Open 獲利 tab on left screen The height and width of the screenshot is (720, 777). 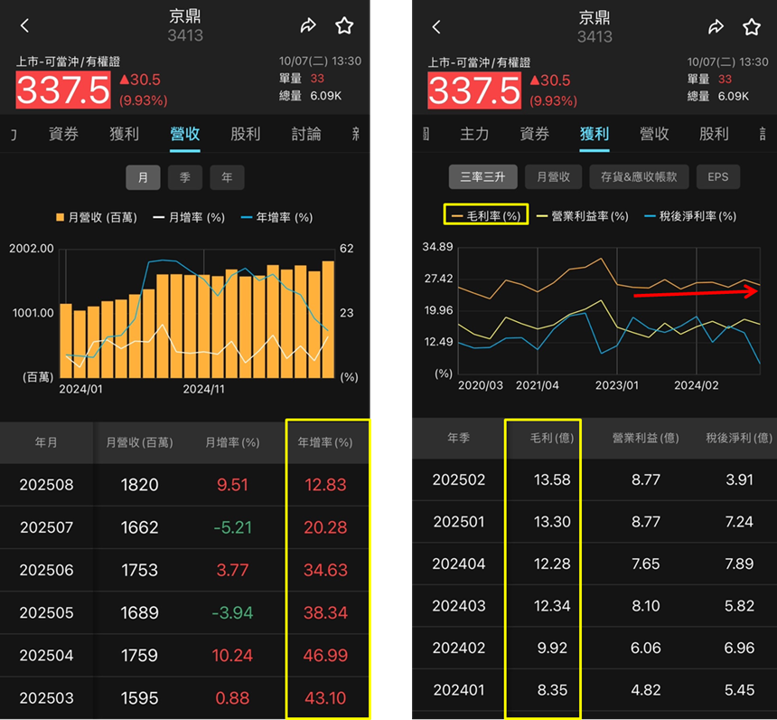pyautogui.click(x=124, y=134)
